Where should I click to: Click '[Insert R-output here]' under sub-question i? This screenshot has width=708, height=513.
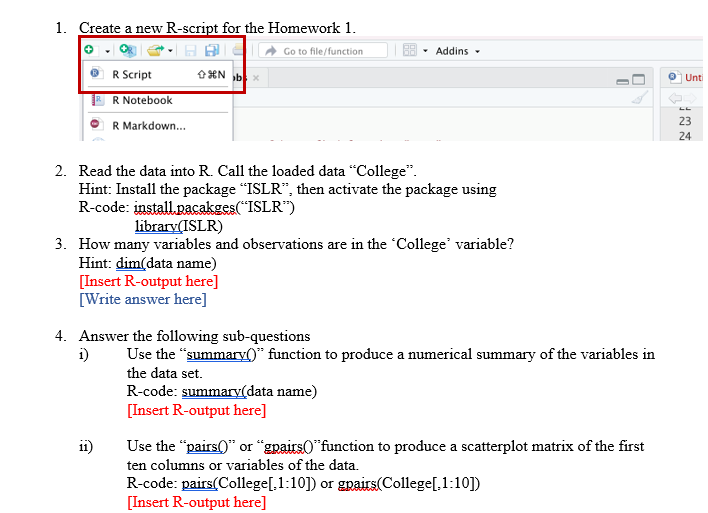pyautogui.click(x=196, y=410)
